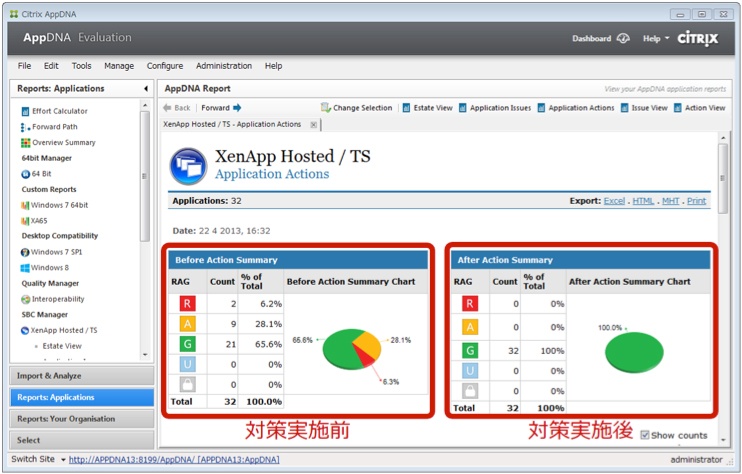Click the report pane scroll-down arrow
This screenshot has height=474, width=742.
pos(723,440)
